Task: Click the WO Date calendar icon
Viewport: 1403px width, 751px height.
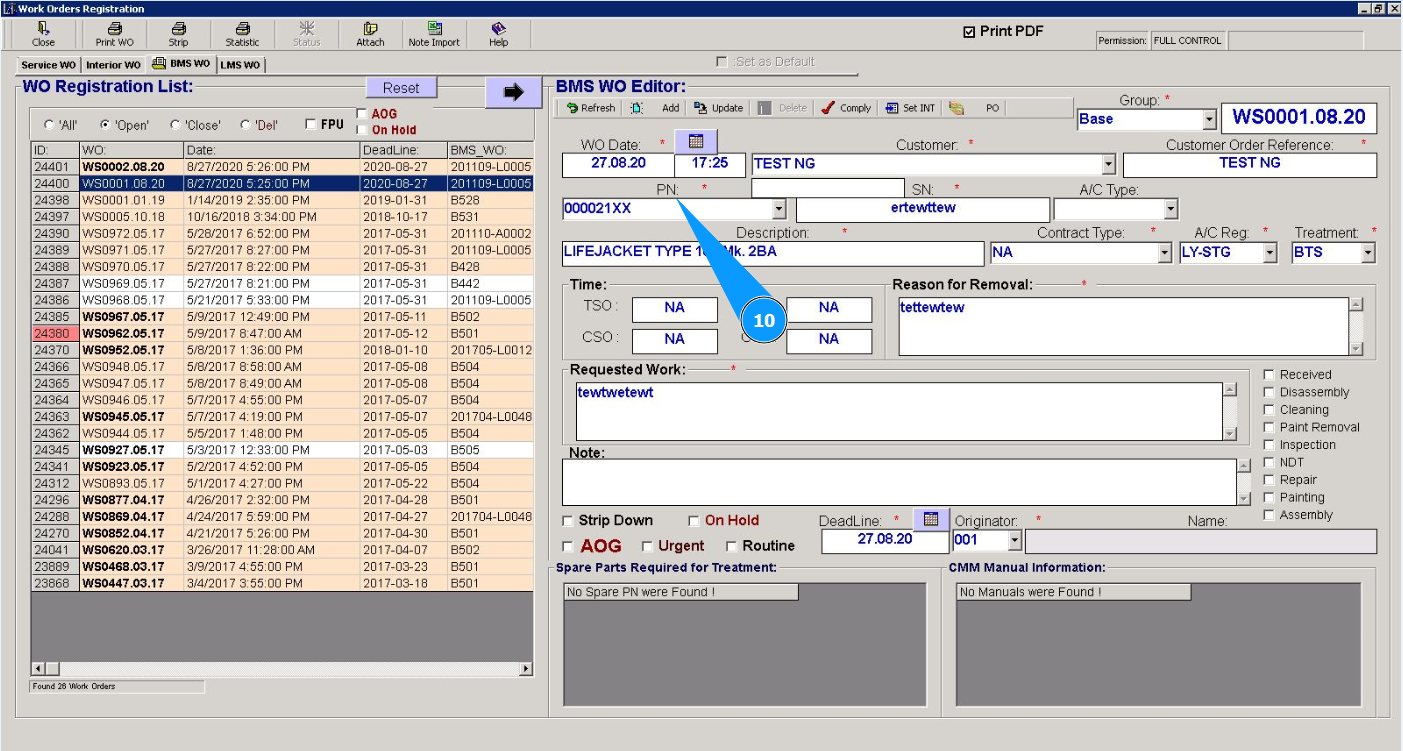Action: tap(696, 141)
